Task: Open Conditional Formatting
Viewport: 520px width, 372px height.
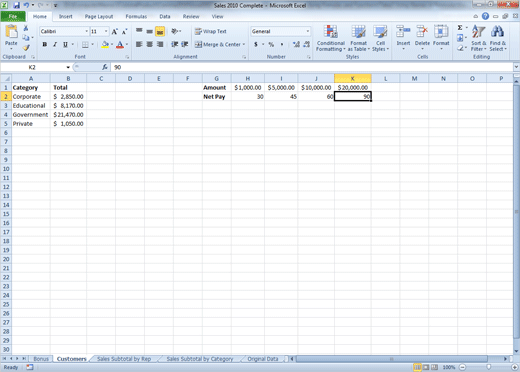Action: [331, 38]
